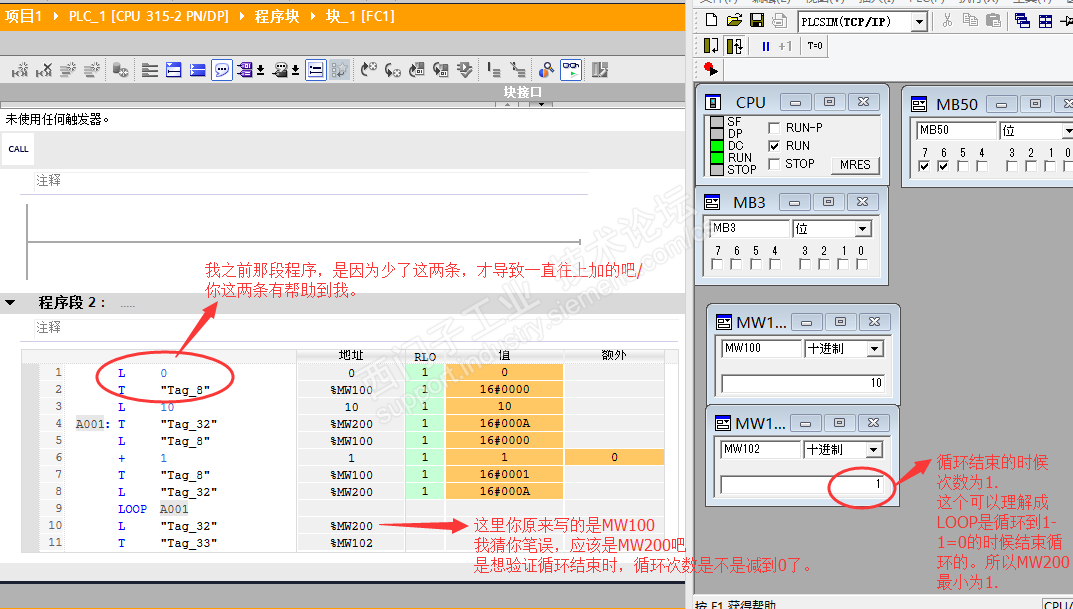The height and width of the screenshot is (609, 1073).
Task: Collapse 程序段 2 network triangle
Action: [x=10, y=302]
